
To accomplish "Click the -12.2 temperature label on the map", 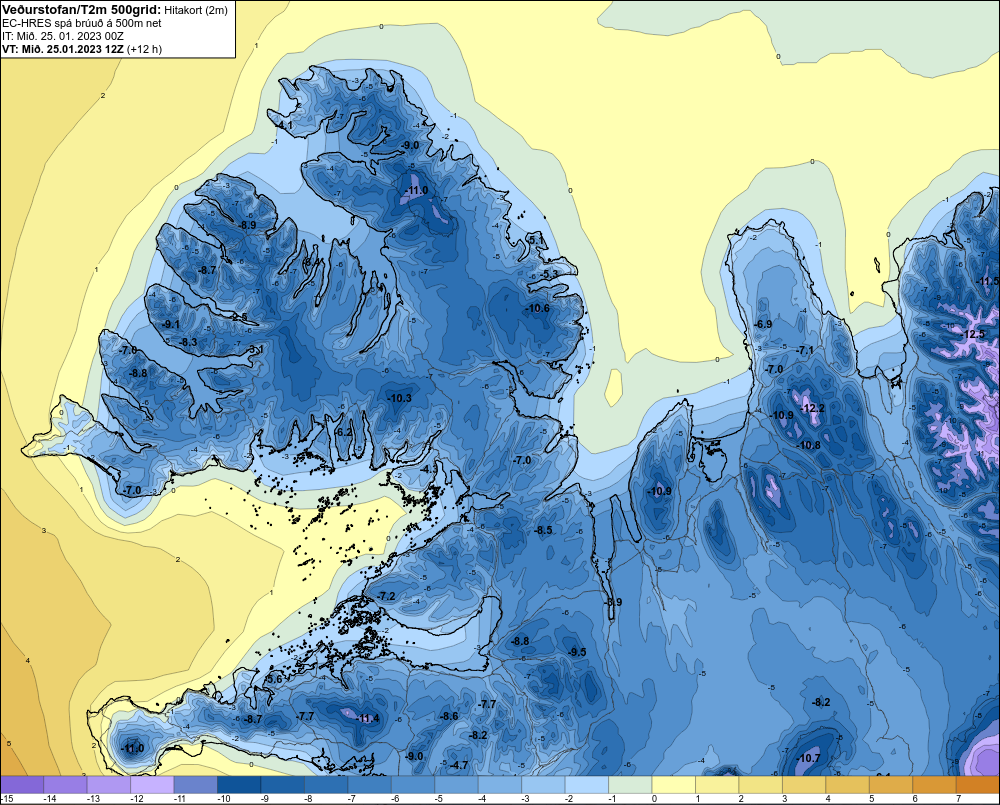I will pyautogui.click(x=812, y=408).
